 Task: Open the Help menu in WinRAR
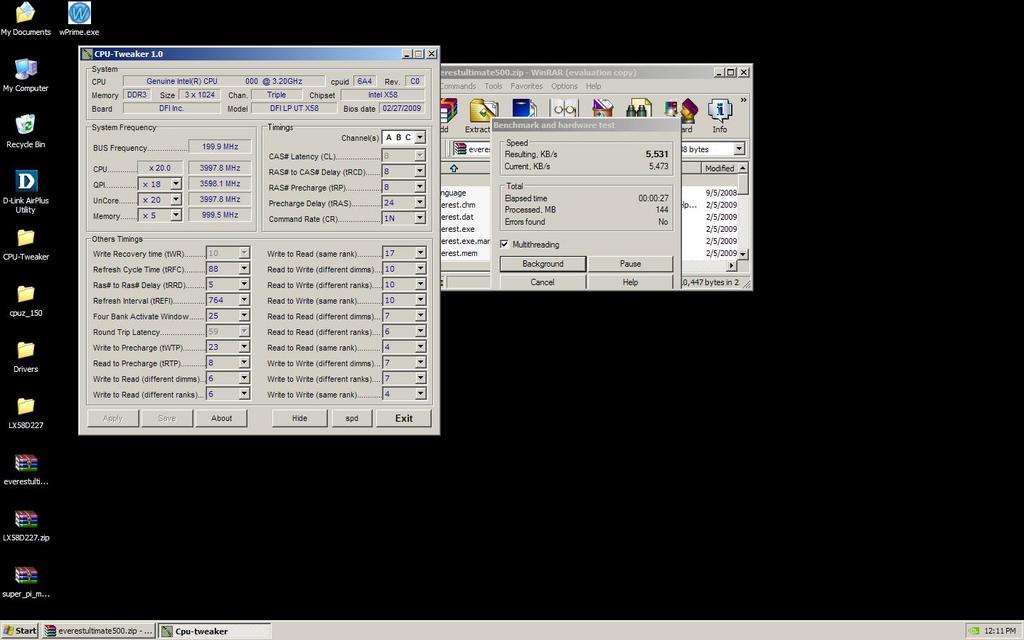(x=593, y=86)
